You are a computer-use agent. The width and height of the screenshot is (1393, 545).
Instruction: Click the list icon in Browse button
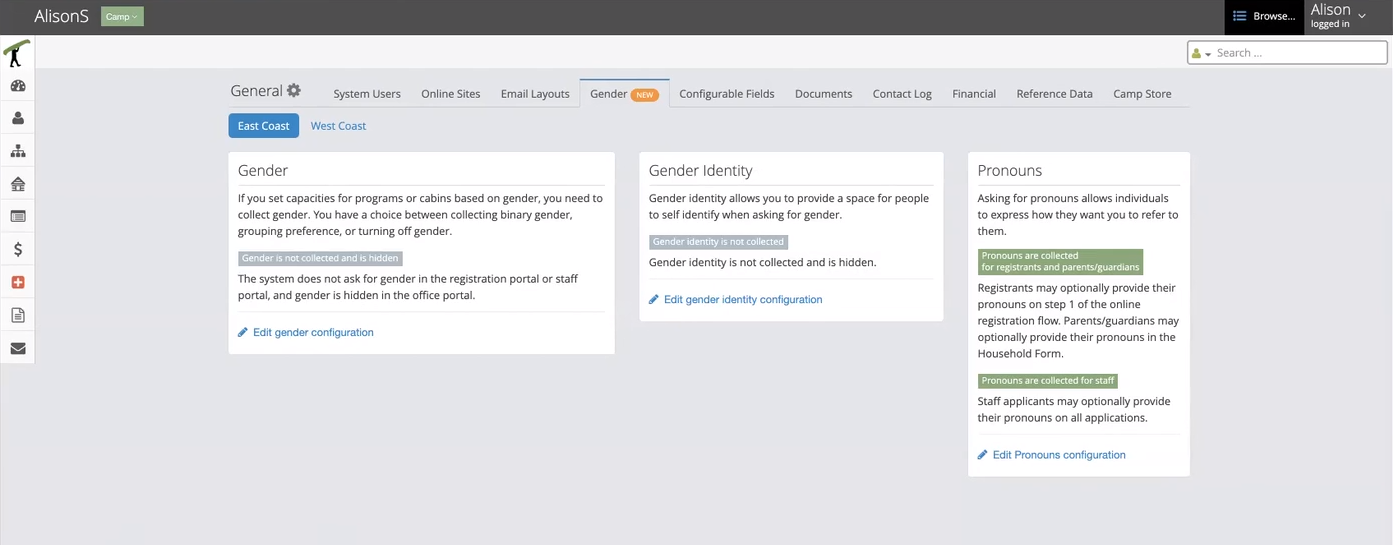(x=1239, y=16)
